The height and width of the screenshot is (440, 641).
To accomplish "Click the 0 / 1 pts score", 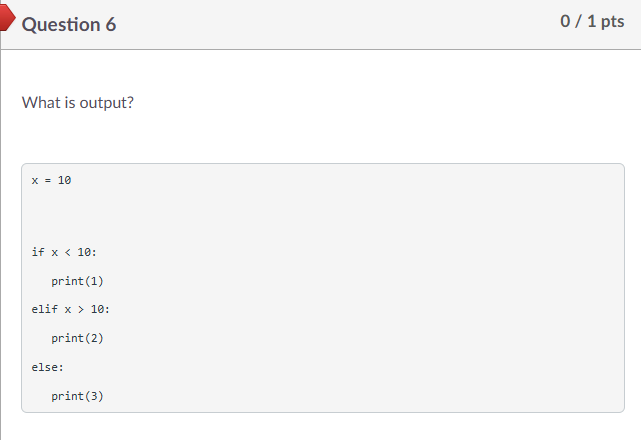I will (593, 22).
